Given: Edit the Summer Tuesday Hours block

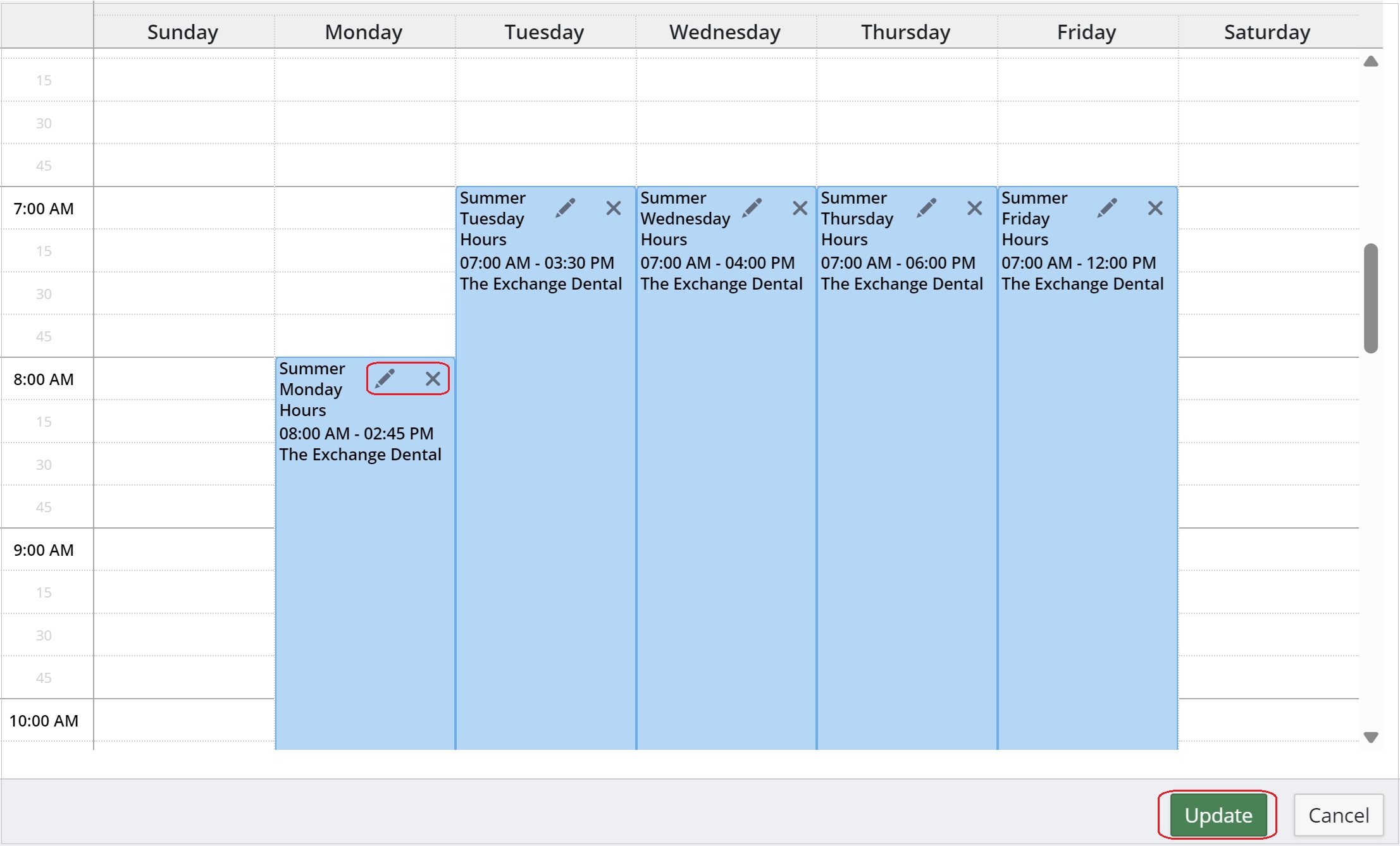Looking at the screenshot, I should pyautogui.click(x=566, y=208).
